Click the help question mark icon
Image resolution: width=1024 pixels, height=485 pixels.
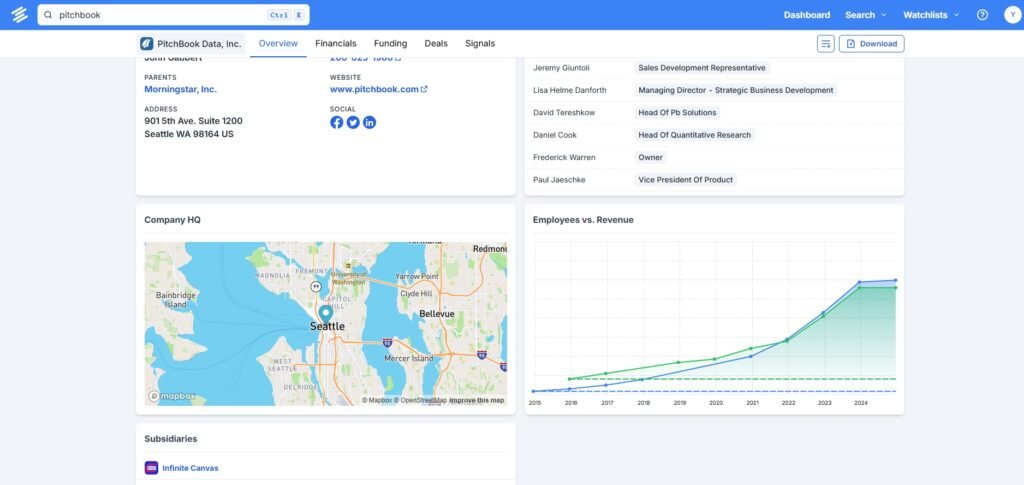tap(982, 15)
